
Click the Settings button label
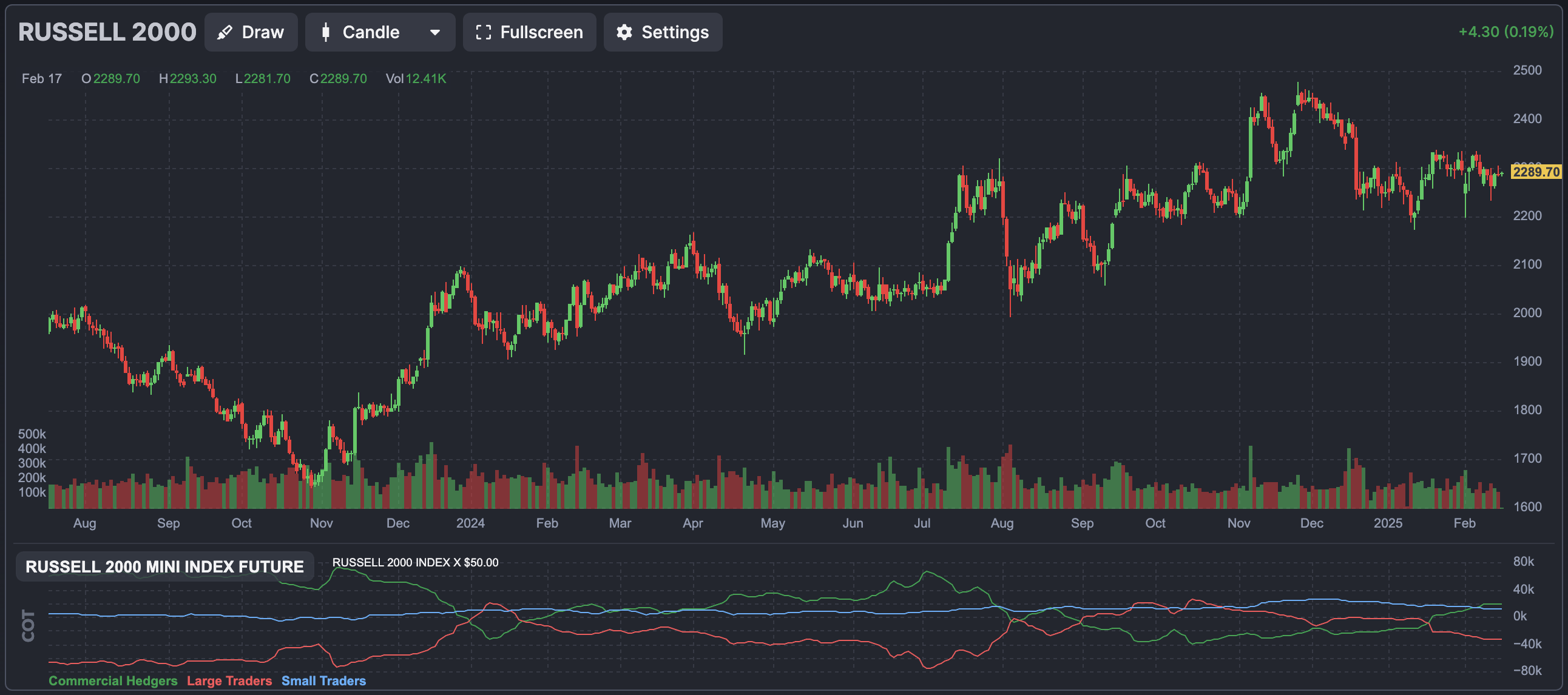click(x=674, y=32)
